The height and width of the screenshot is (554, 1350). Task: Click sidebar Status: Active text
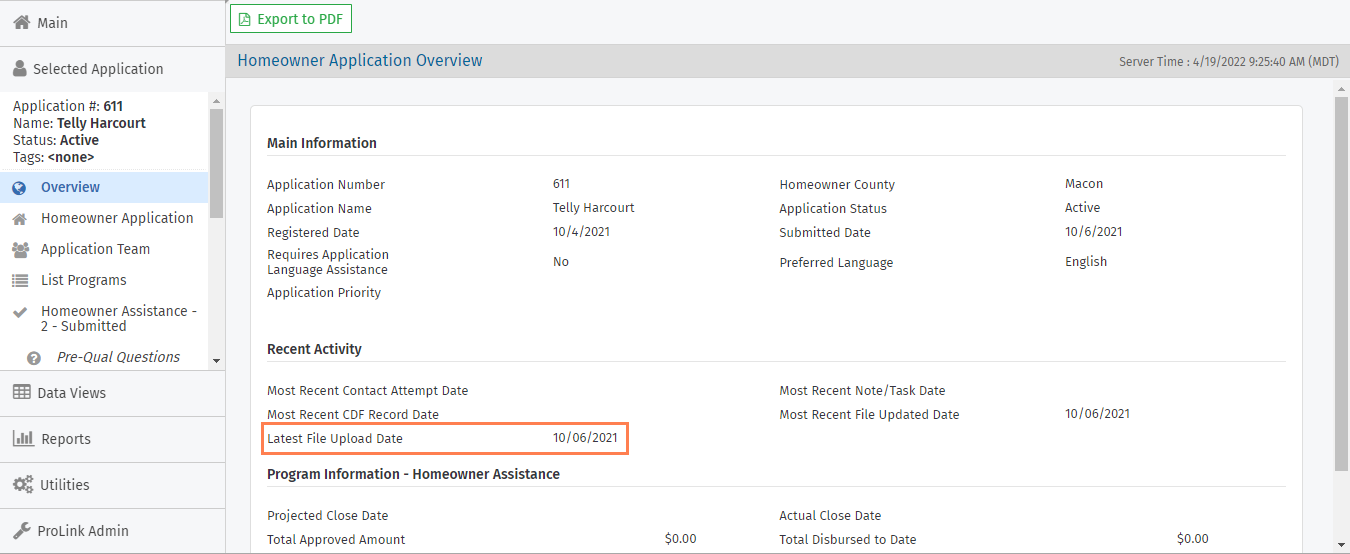point(56,141)
